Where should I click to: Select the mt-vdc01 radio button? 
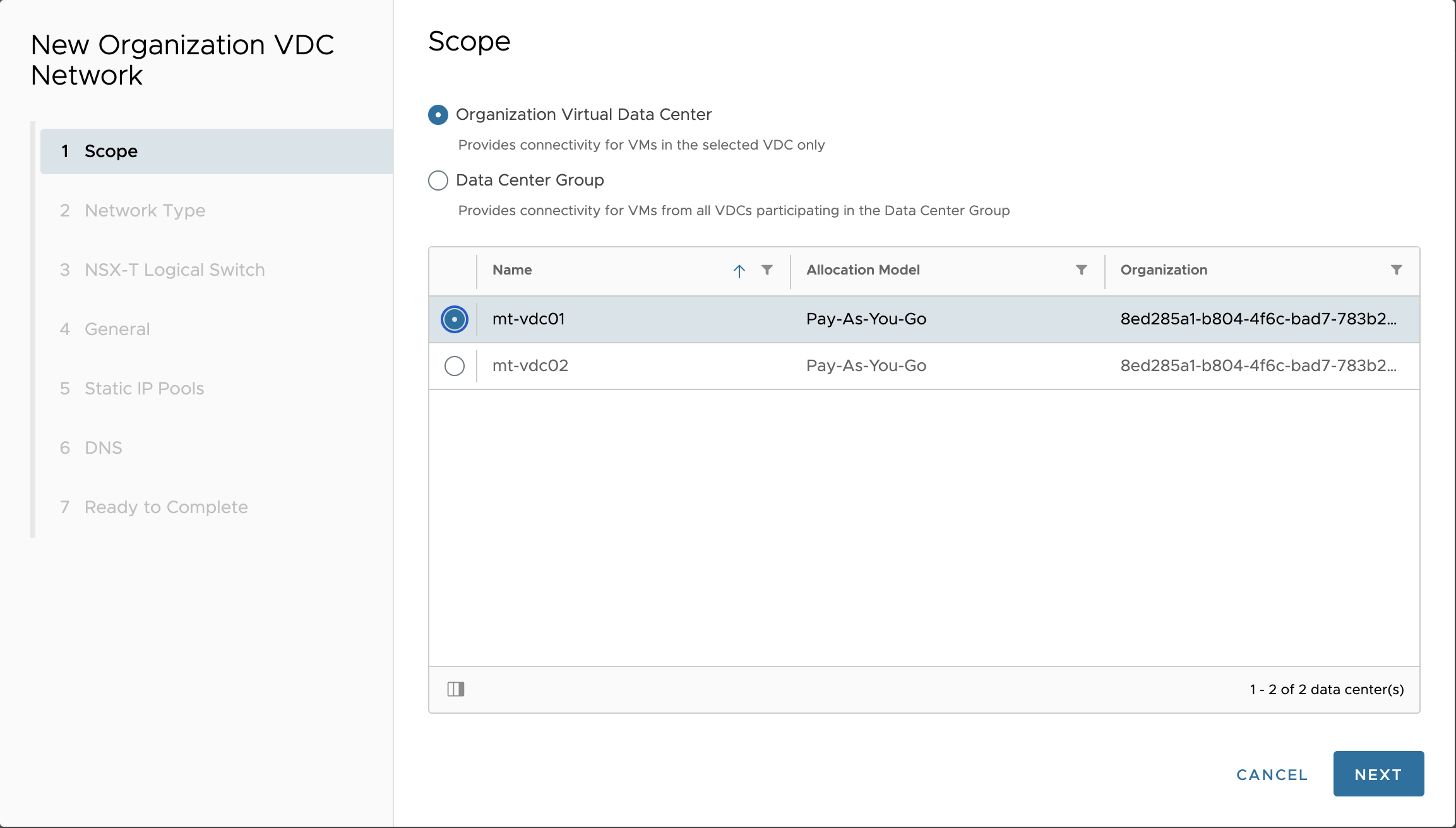click(455, 319)
